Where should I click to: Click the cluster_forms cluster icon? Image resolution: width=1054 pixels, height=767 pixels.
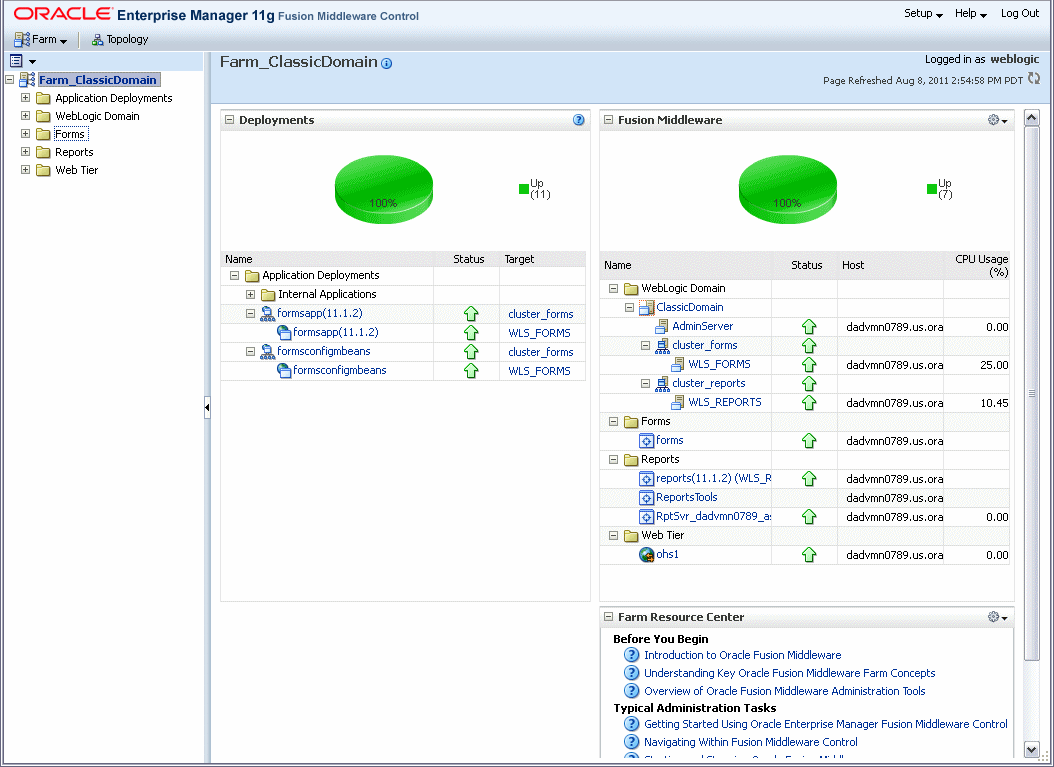click(662, 346)
